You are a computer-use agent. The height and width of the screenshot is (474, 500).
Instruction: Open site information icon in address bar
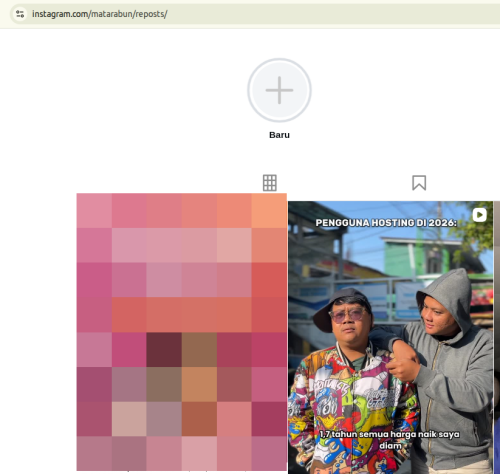pyautogui.click(x=20, y=14)
